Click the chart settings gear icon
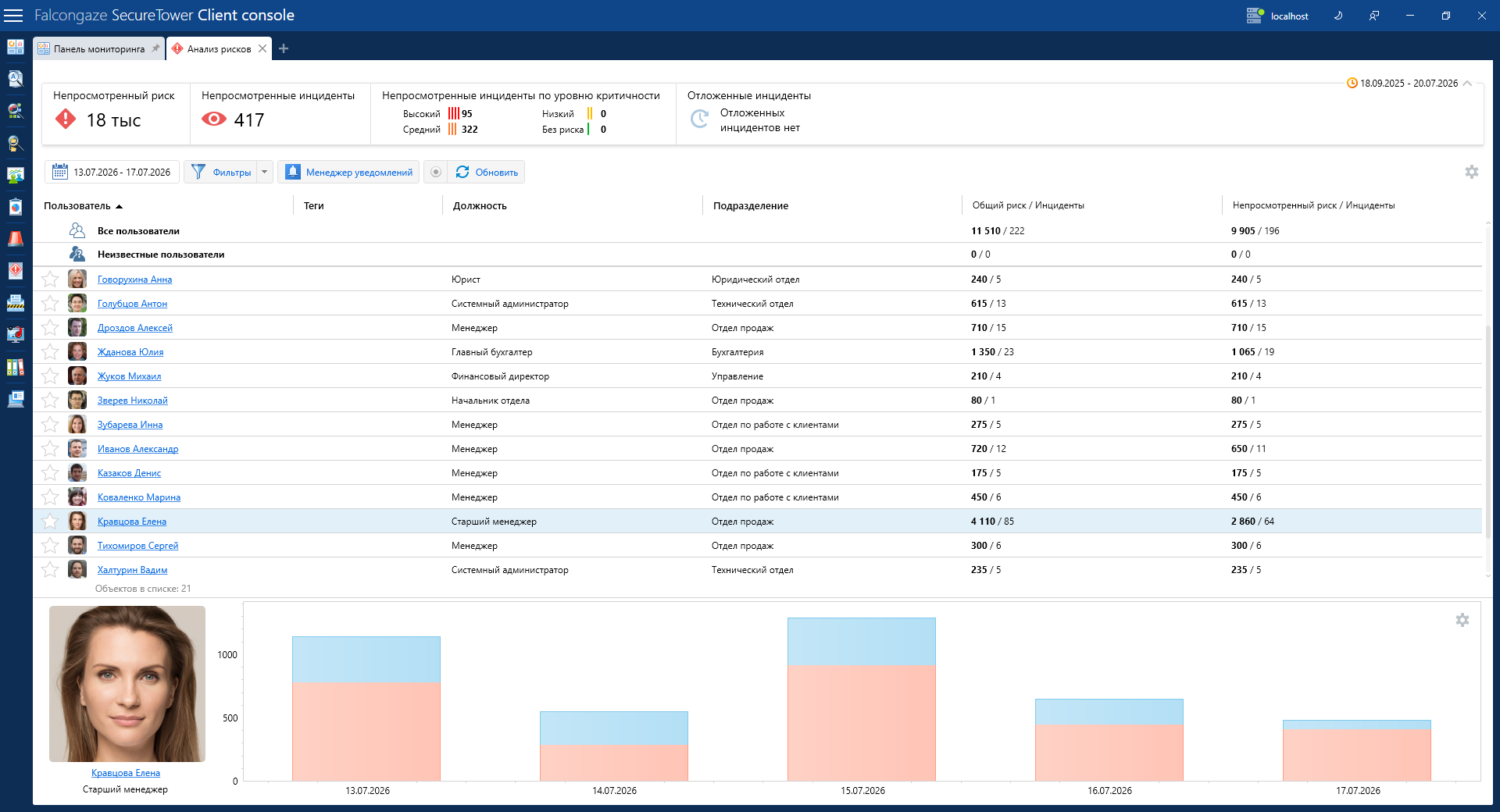This screenshot has height=812, width=1500. pyautogui.click(x=1462, y=620)
